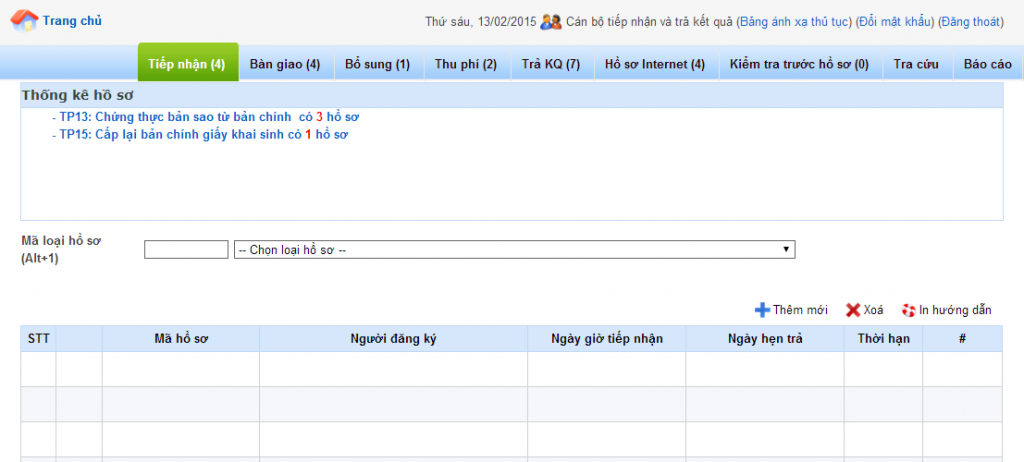
Task: Open the Tra cứu tab
Action: pos(916,64)
